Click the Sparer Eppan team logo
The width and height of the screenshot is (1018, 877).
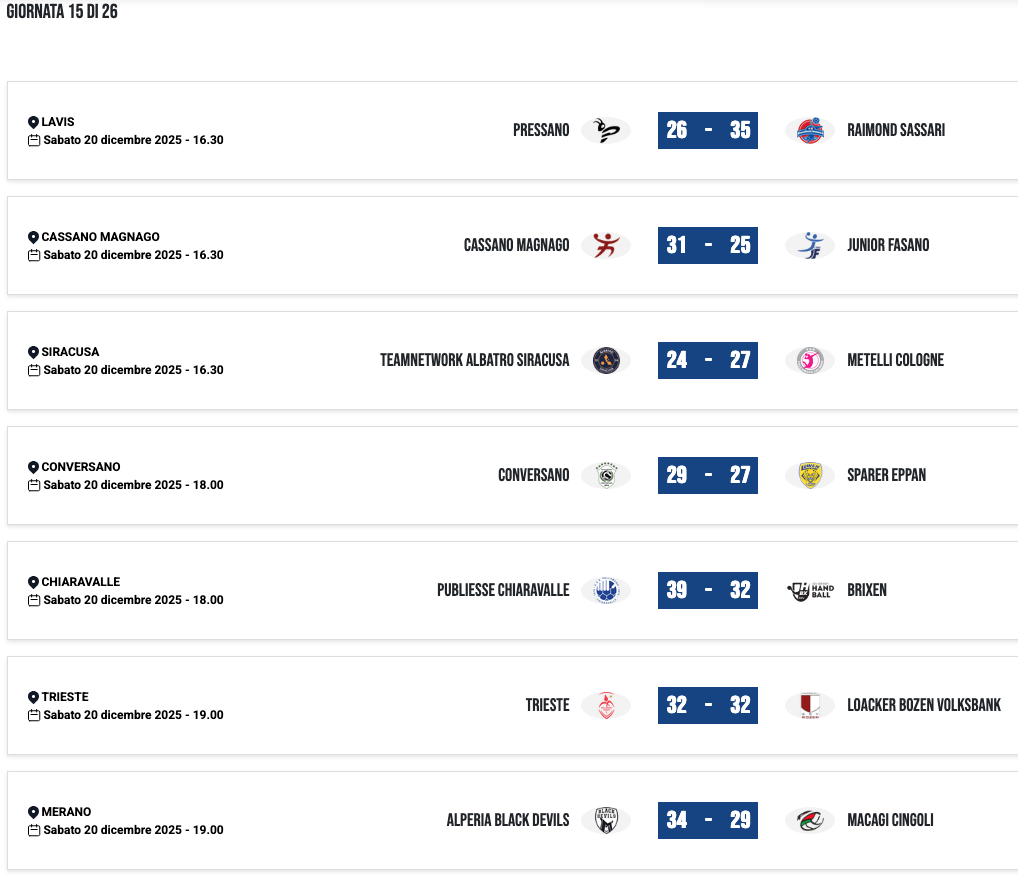pos(809,475)
